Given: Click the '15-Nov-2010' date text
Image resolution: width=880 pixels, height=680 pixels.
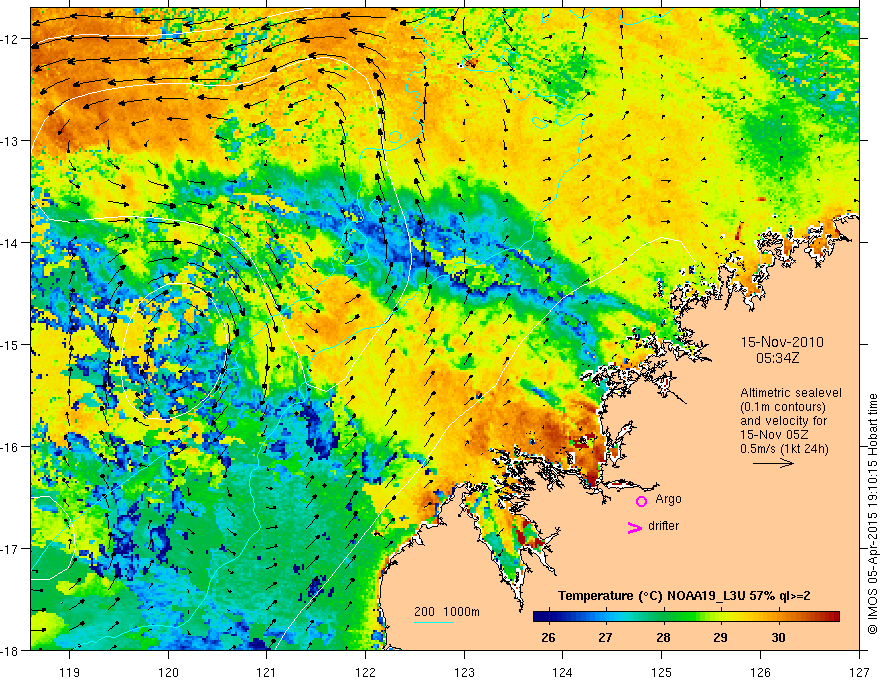Looking at the screenshot, I should (x=782, y=342).
